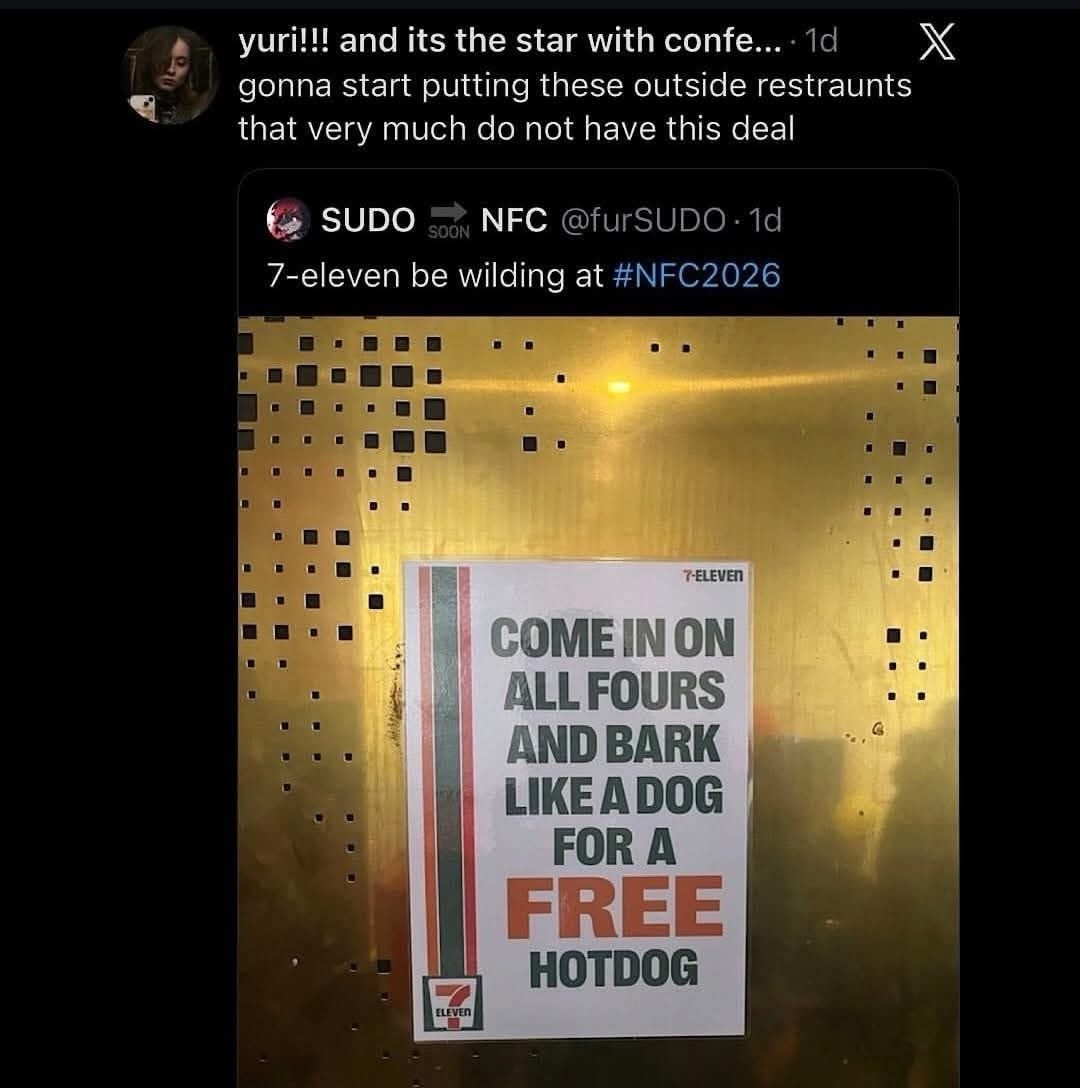Open the quoted tweet's 1d timestamp
Viewport: 1080px width, 1088px height.
pyautogui.click(x=766, y=221)
